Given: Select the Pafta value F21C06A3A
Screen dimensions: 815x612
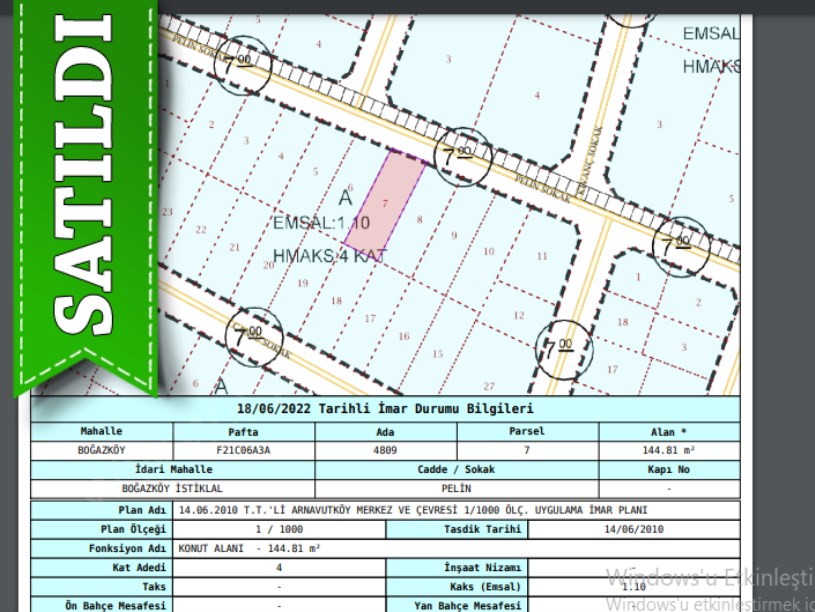Looking at the screenshot, I should click(x=244, y=450).
